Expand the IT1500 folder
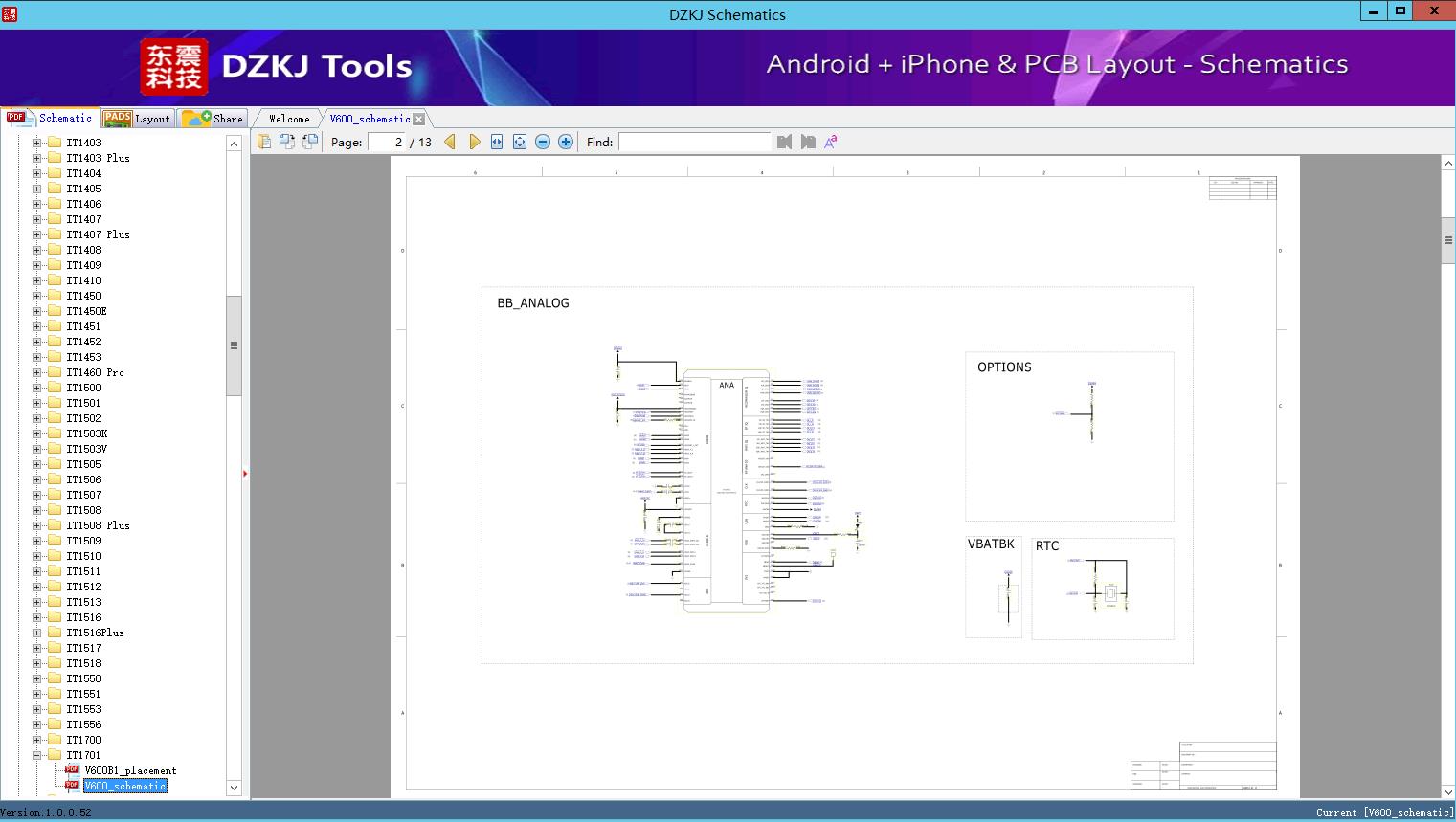Image resolution: width=1456 pixels, height=822 pixels. [x=37, y=388]
